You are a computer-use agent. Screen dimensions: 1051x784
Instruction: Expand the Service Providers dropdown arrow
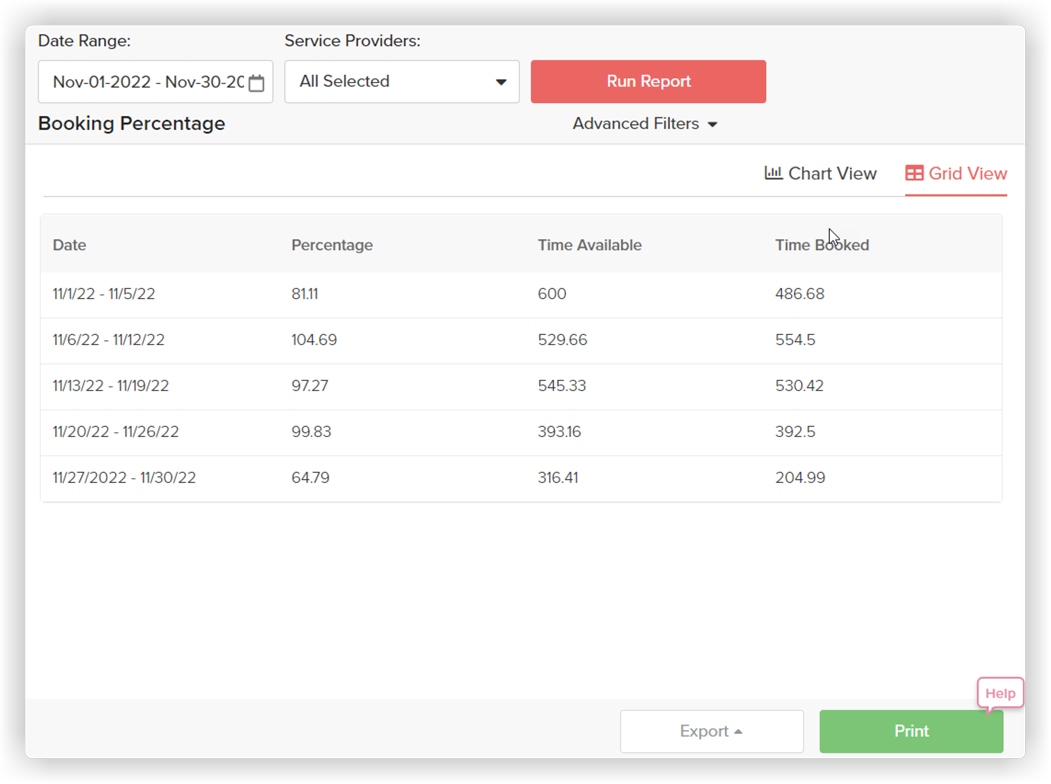coord(501,82)
